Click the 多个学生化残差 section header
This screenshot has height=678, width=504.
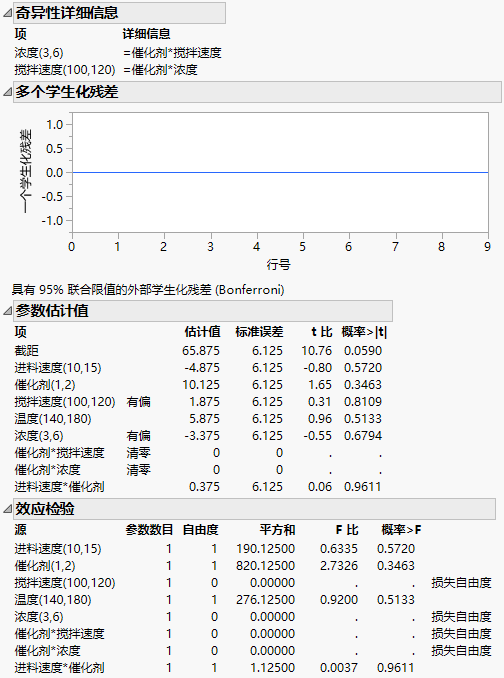point(257,92)
